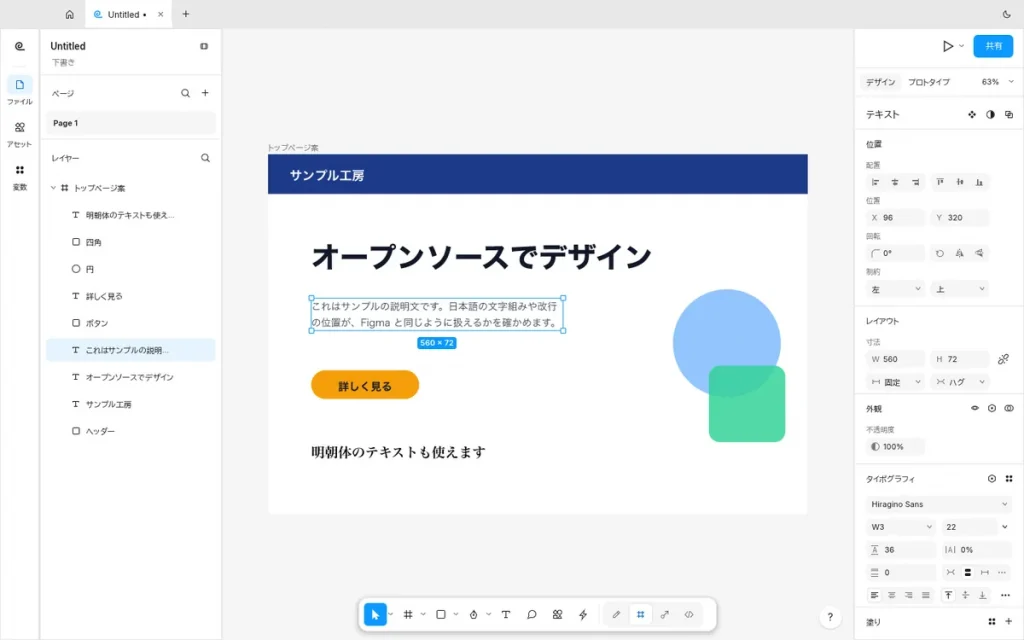Open the Hiragino Sans font dropdown
The height and width of the screenshot is (640, 1024).
(939, 504)
